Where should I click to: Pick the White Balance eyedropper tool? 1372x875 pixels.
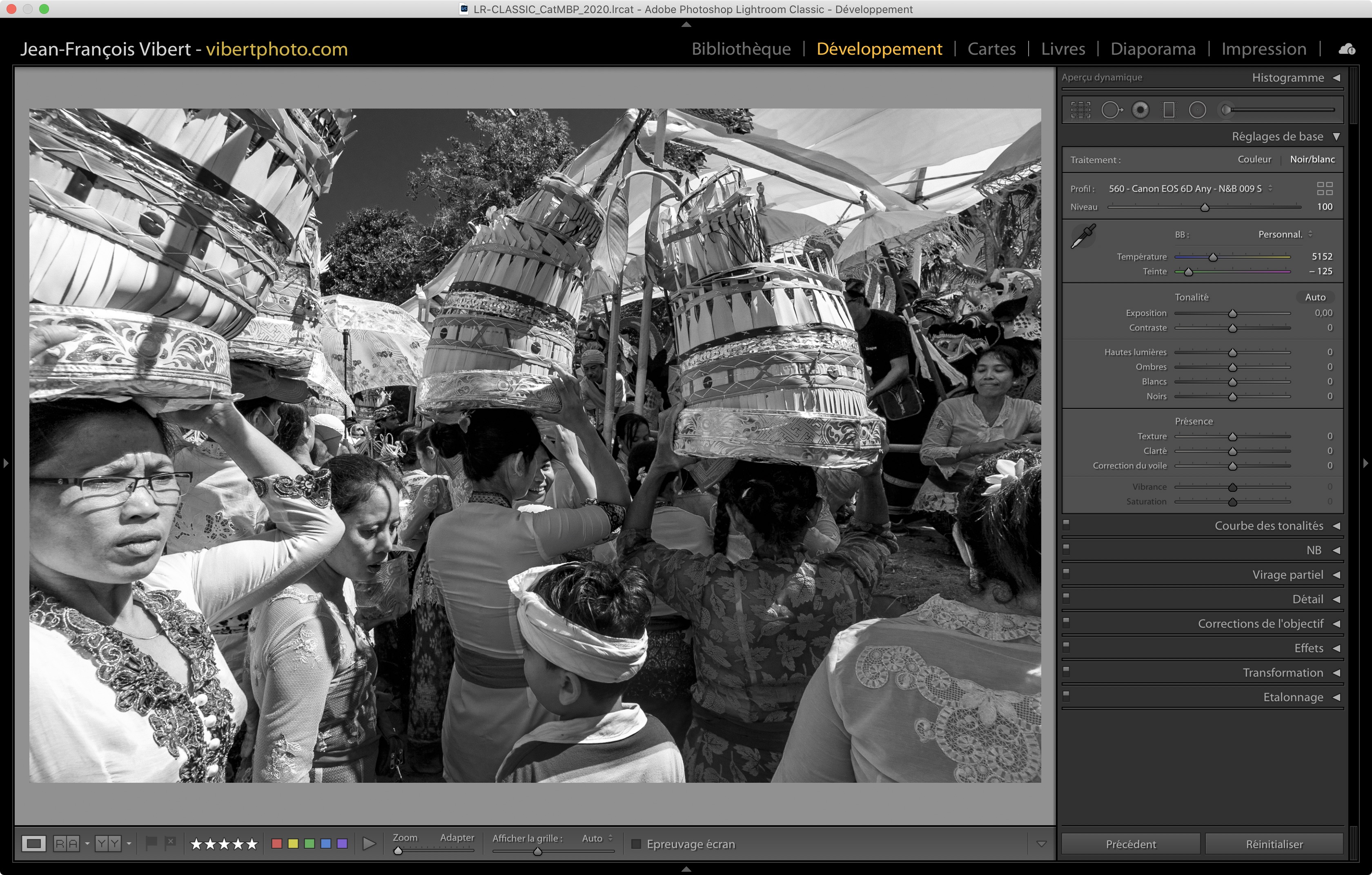tap(1083, 235)
